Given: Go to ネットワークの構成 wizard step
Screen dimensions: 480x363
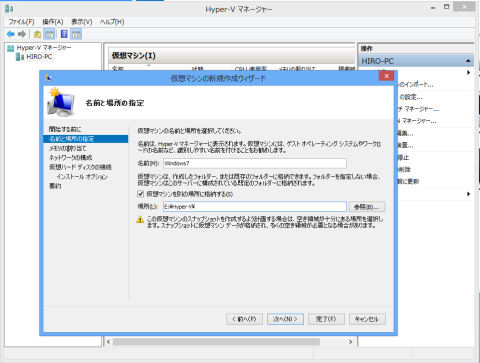Looking at the screenshot, I should tap(70, 157).
